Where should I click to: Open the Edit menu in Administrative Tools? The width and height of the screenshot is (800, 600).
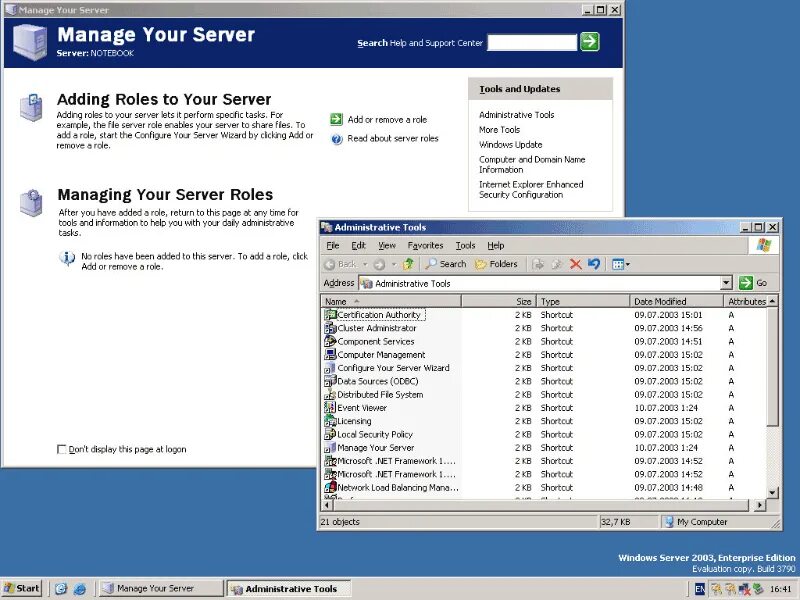pyautogui.click(x=359, y=245)
